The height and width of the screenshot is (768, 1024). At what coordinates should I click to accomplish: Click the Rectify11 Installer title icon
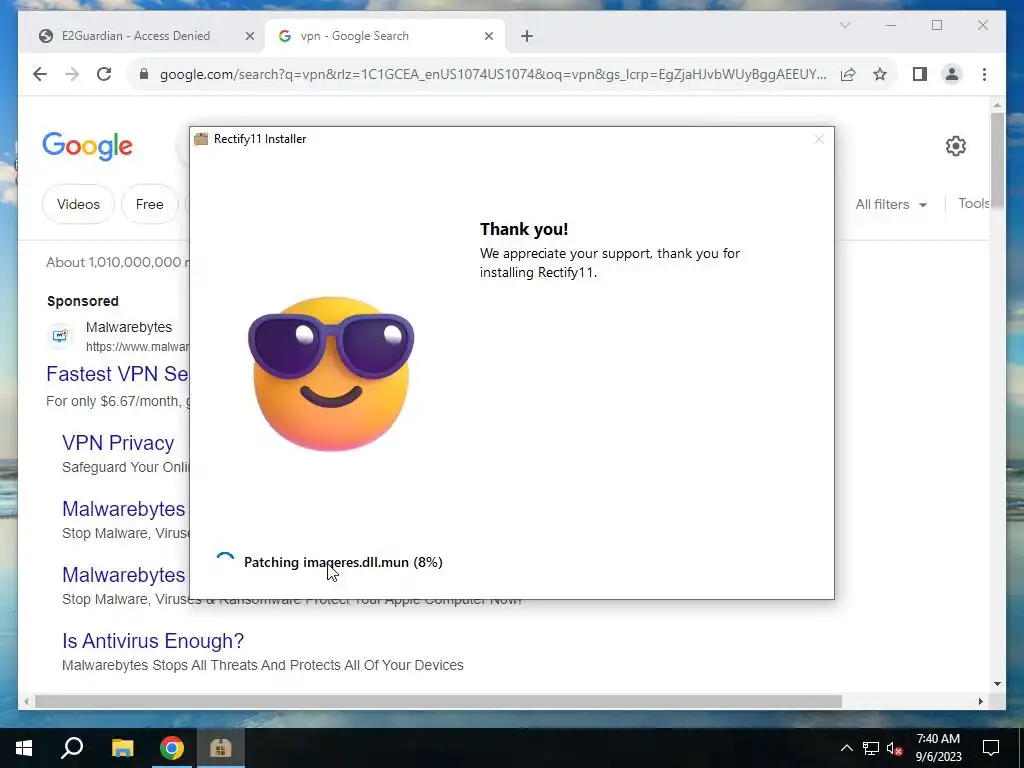pyautogui.click(x=201, y=139)
